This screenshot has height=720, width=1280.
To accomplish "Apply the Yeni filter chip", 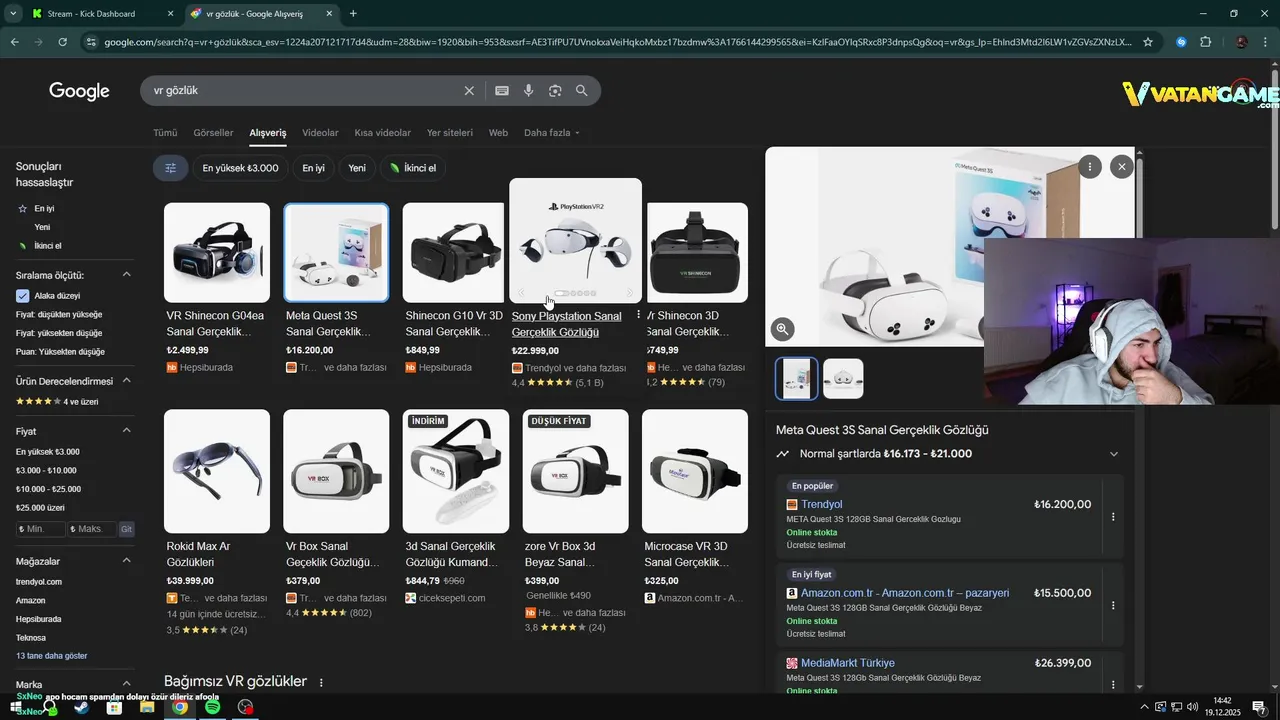I will click(357, 168).
